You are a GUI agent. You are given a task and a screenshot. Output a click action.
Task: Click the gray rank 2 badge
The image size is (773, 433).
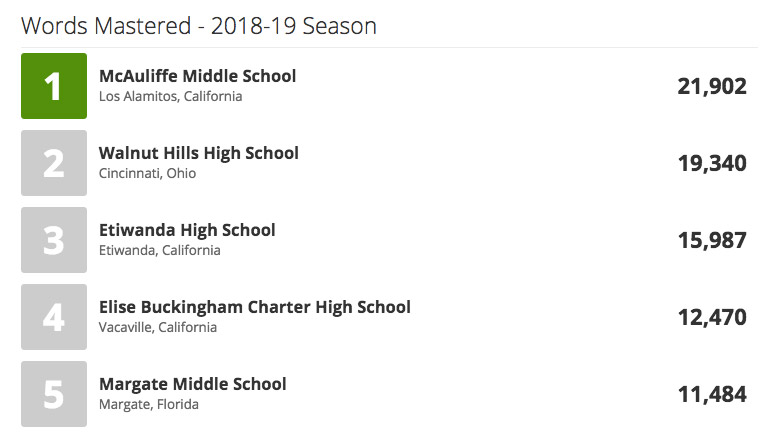click(x=54, y=163)
